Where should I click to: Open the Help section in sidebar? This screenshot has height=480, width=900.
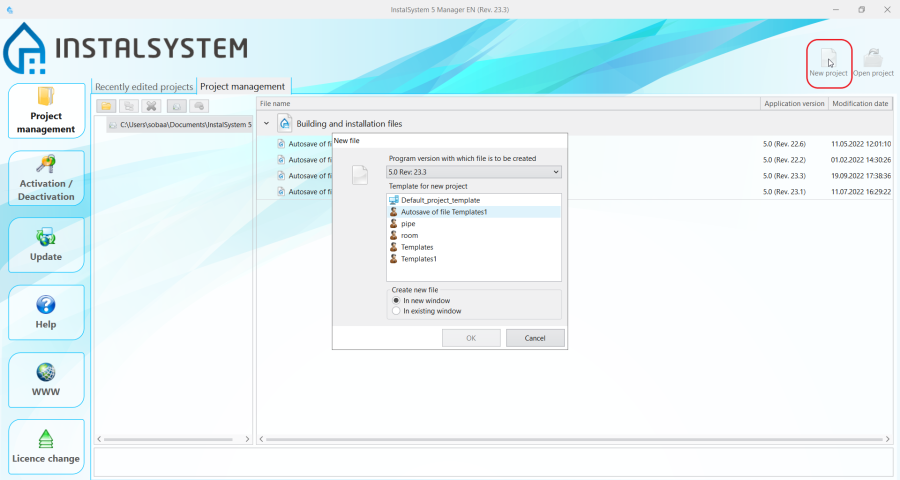pyautogui.click(x=46, y=312)
